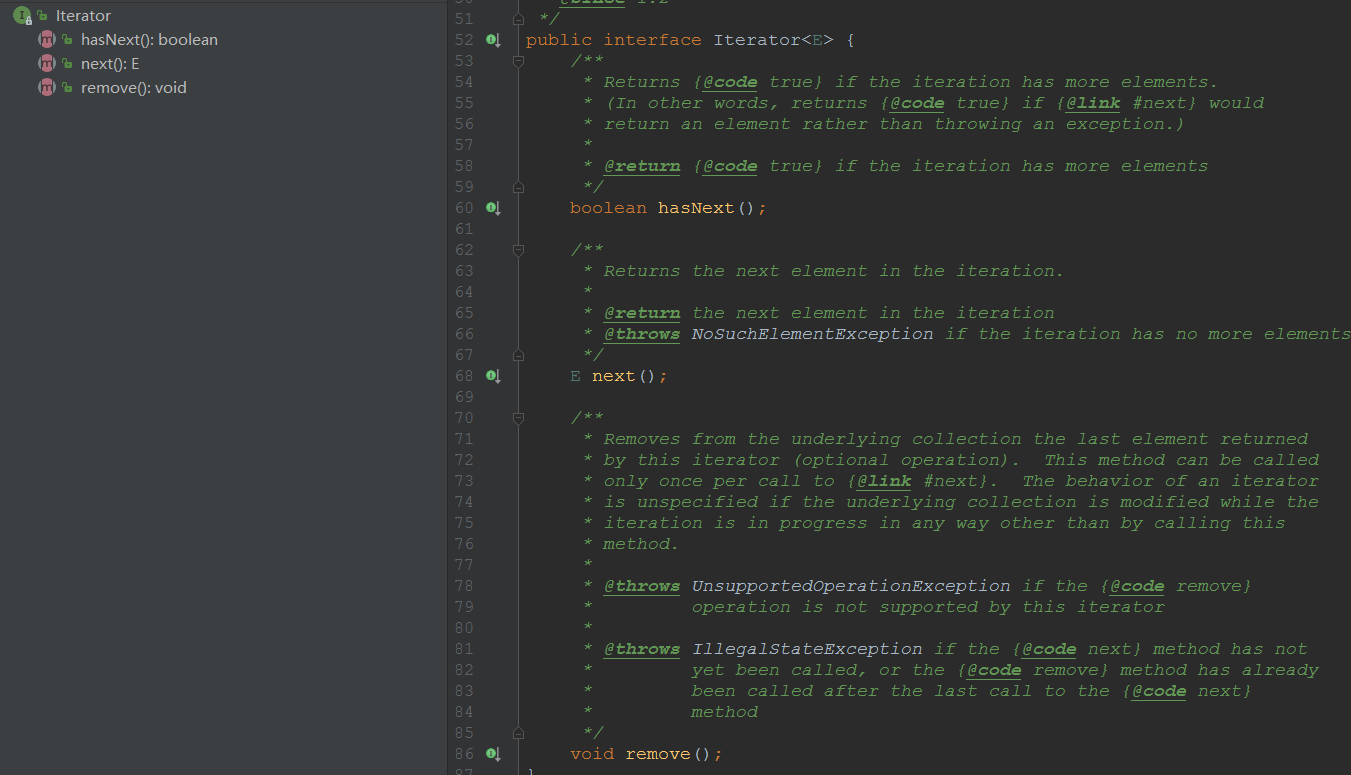Click the fold end marker on line 59

[518, 187]
